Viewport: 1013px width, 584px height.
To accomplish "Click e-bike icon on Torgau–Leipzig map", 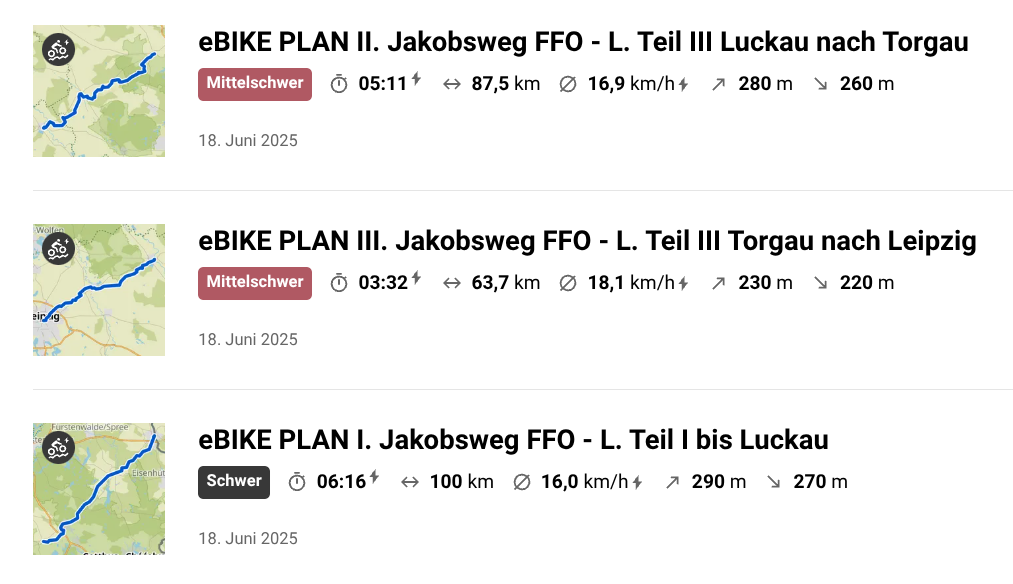I will click(x=58, y=249).
